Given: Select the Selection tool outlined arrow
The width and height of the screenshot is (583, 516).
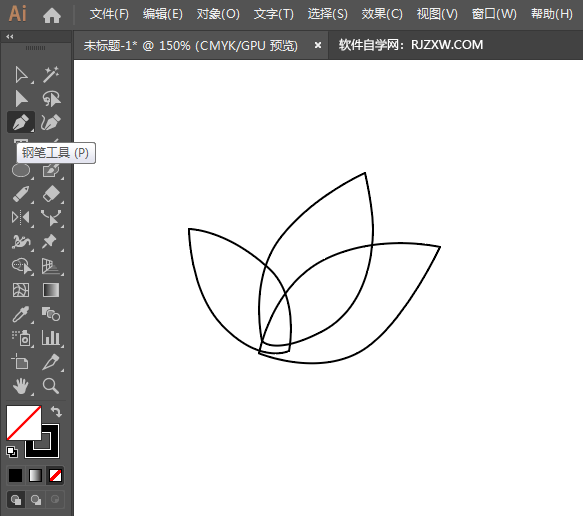Looking at the screenshot, I should (21, 75).
